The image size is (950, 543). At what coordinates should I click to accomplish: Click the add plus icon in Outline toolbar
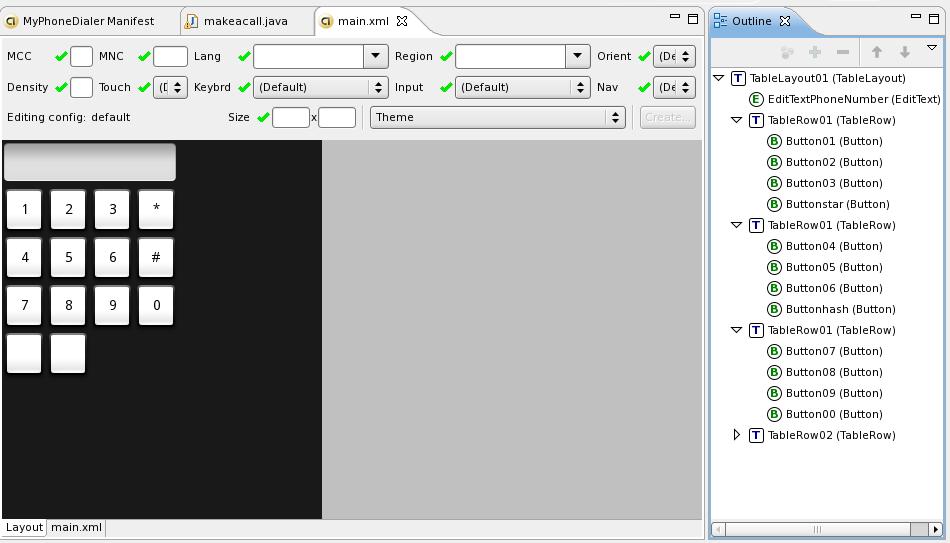815,52
